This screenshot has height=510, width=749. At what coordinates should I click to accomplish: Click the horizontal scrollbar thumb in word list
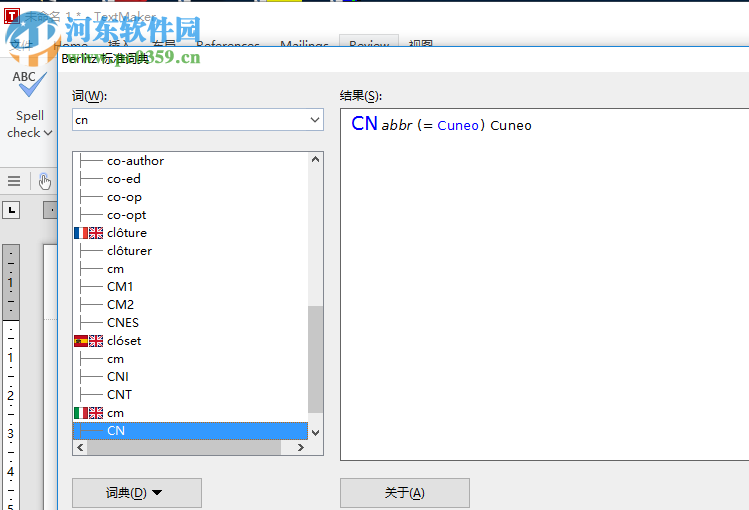[184, 447]
